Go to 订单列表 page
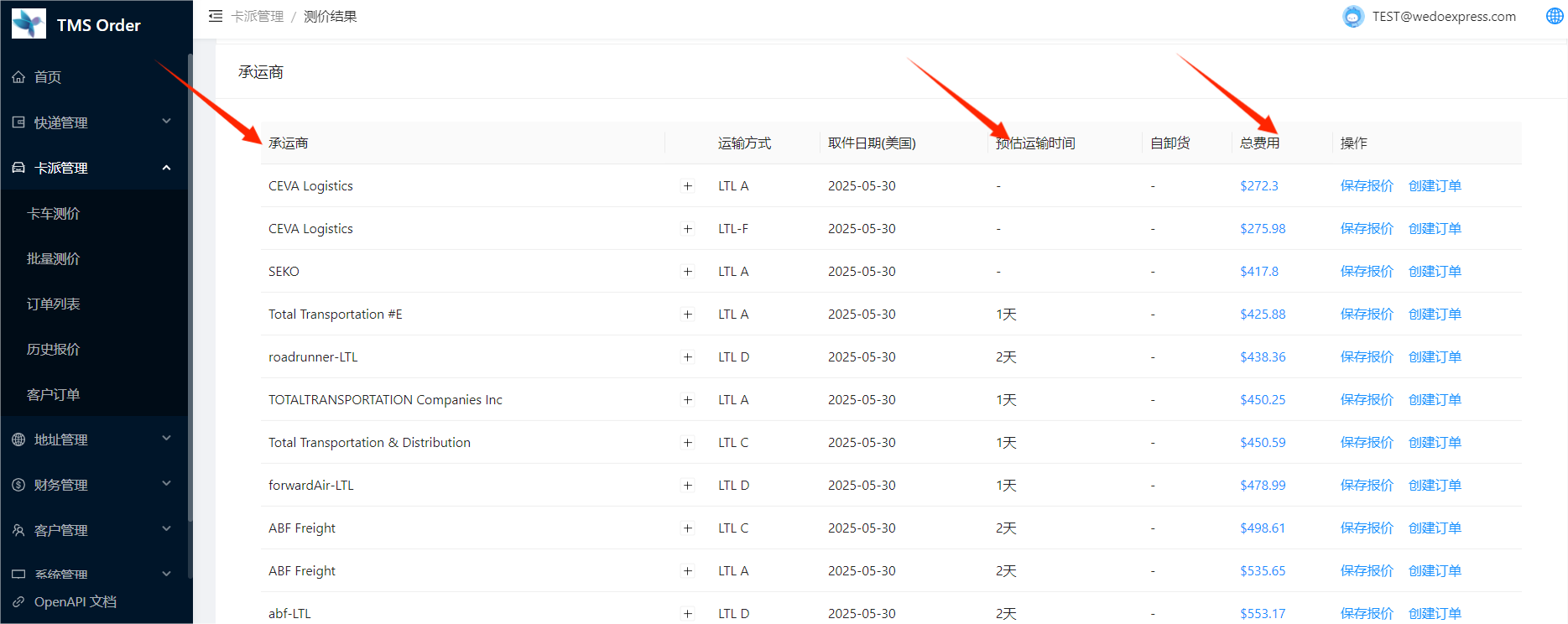 coord(54,304)
